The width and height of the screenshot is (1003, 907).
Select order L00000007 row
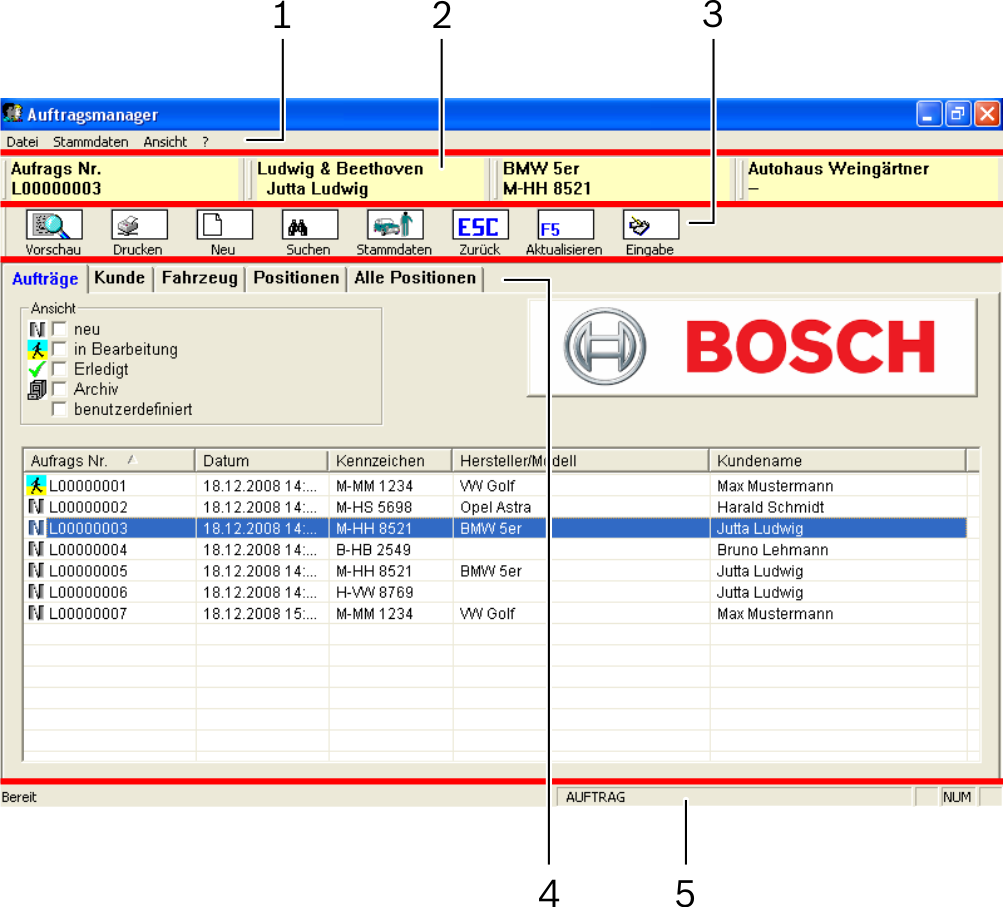(496, 613)
